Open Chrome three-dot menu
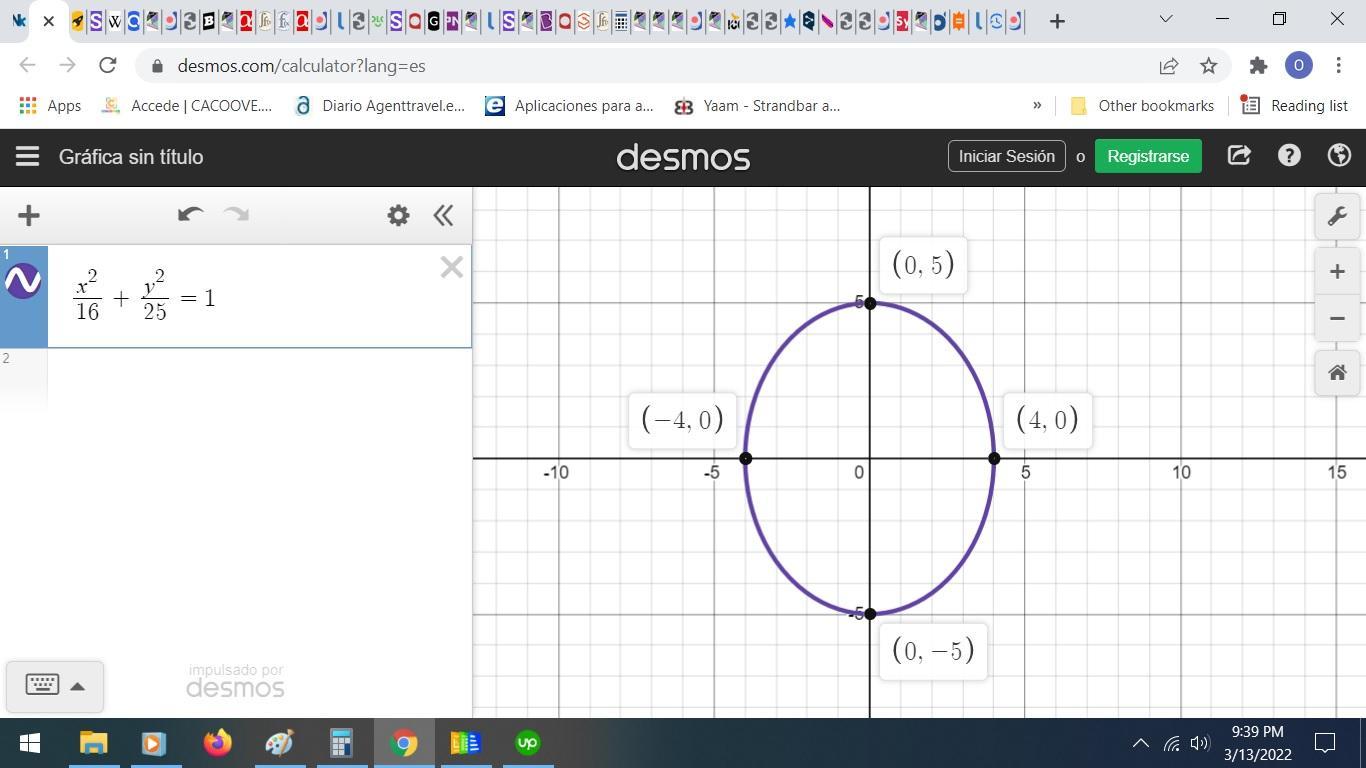Viewport: 1366px width, 768px height. [1339, 66]
